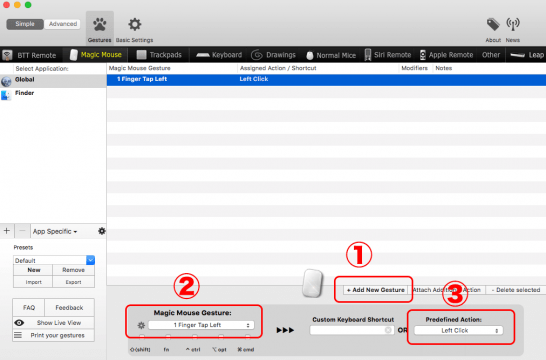Image resolution: width=546 pixels, height=360 pixels.
Task: Click the Export preset button
Action: tap(73, 282)
